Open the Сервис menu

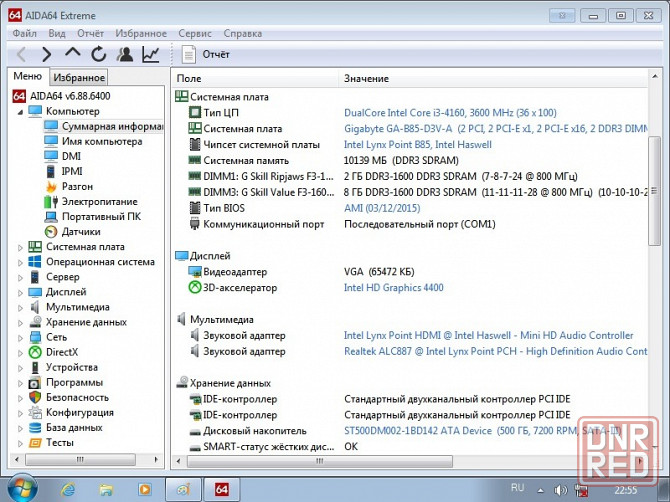point(195,33)
